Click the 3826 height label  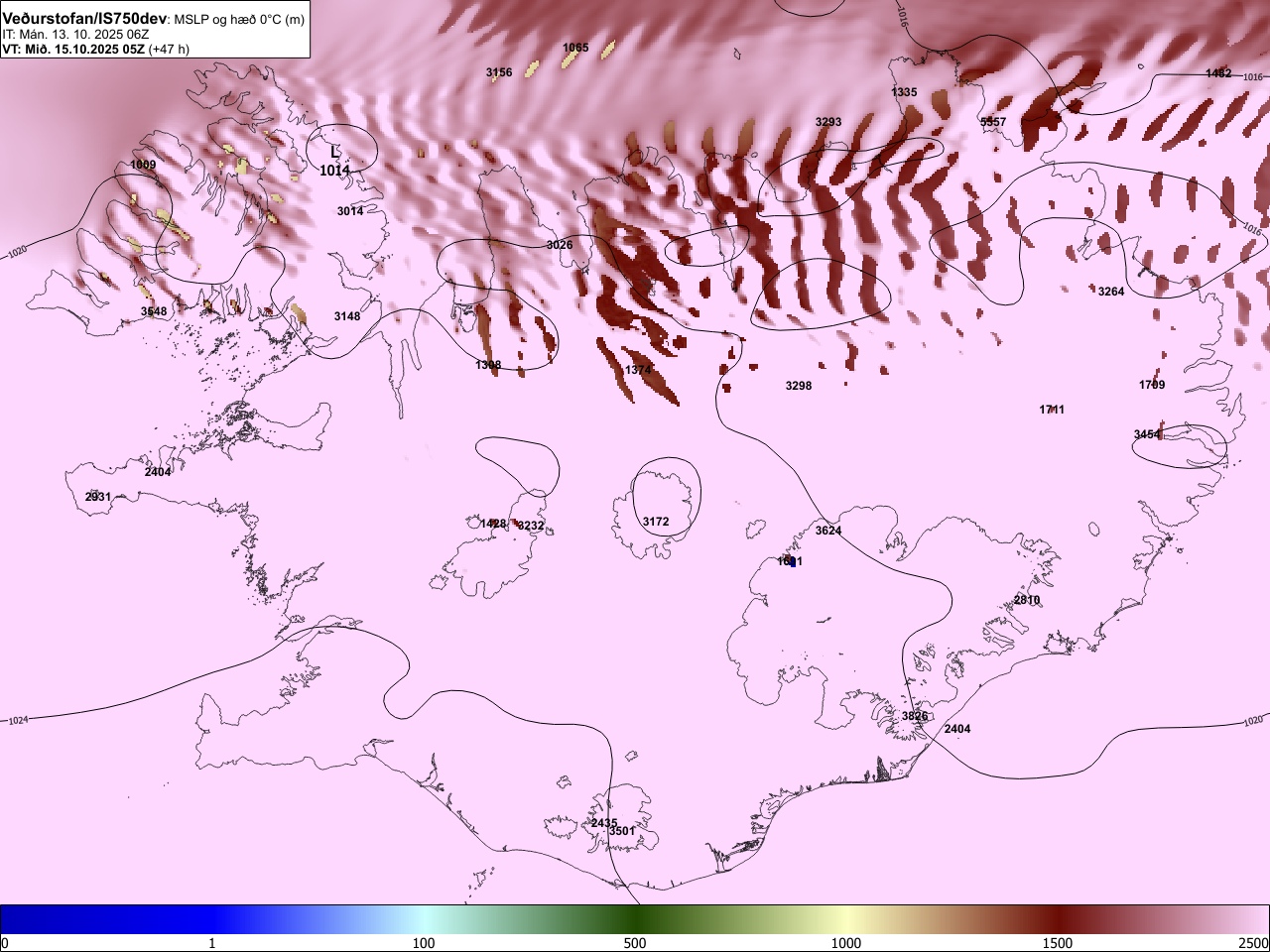[x=915, y=716]
